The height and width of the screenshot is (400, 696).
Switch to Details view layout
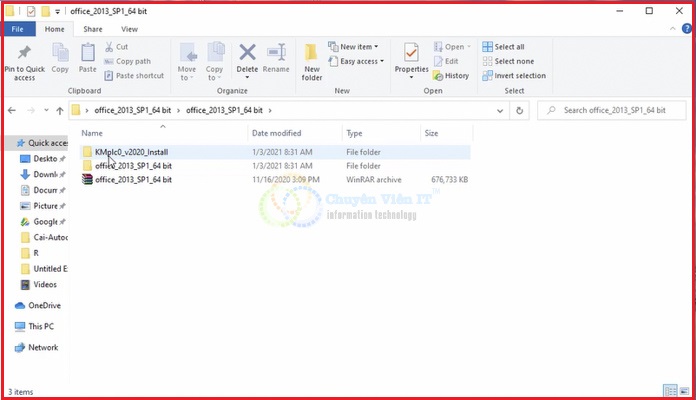pyautogui.click(x=670, y=391)
